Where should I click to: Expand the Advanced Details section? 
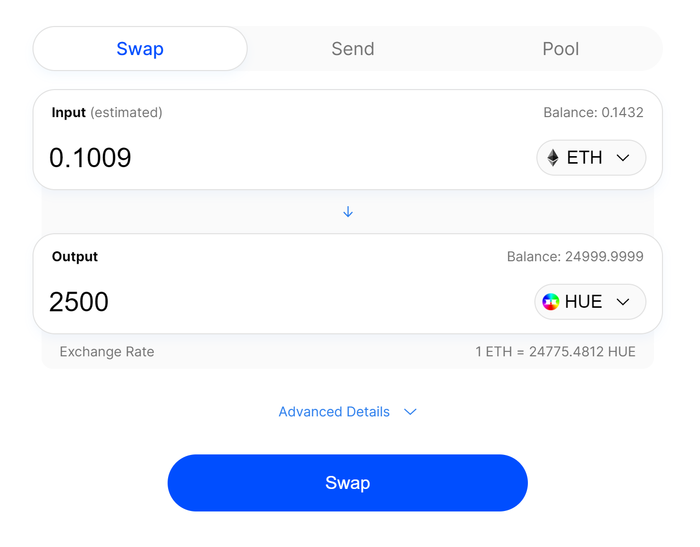[x=347, y=412]
